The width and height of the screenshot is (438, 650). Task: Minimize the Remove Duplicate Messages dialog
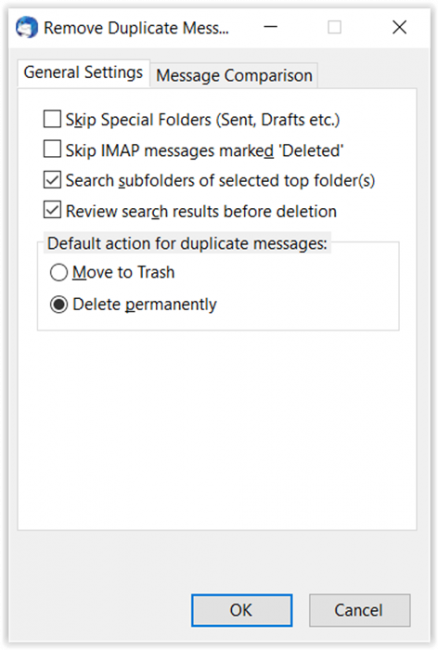point(271,27)
